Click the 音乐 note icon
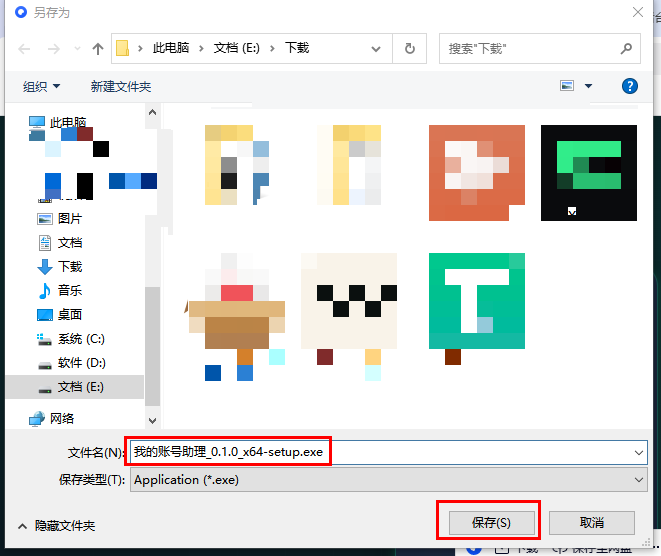 [x=44, y=290]
